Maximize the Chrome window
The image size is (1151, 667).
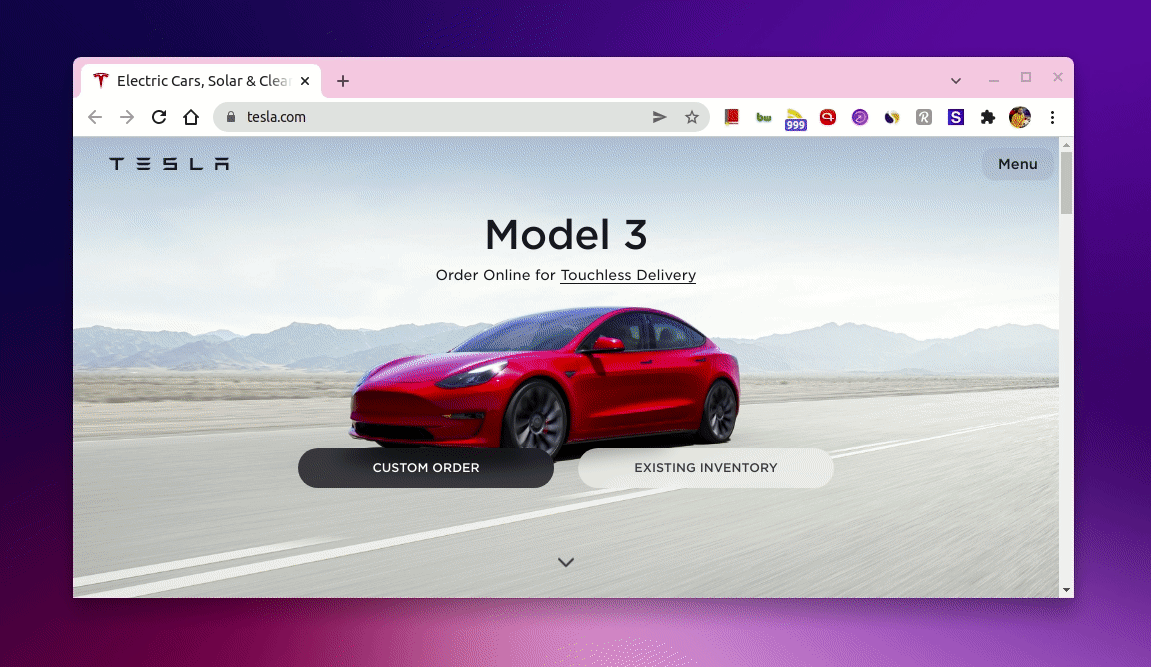[x=1025, y=78]
